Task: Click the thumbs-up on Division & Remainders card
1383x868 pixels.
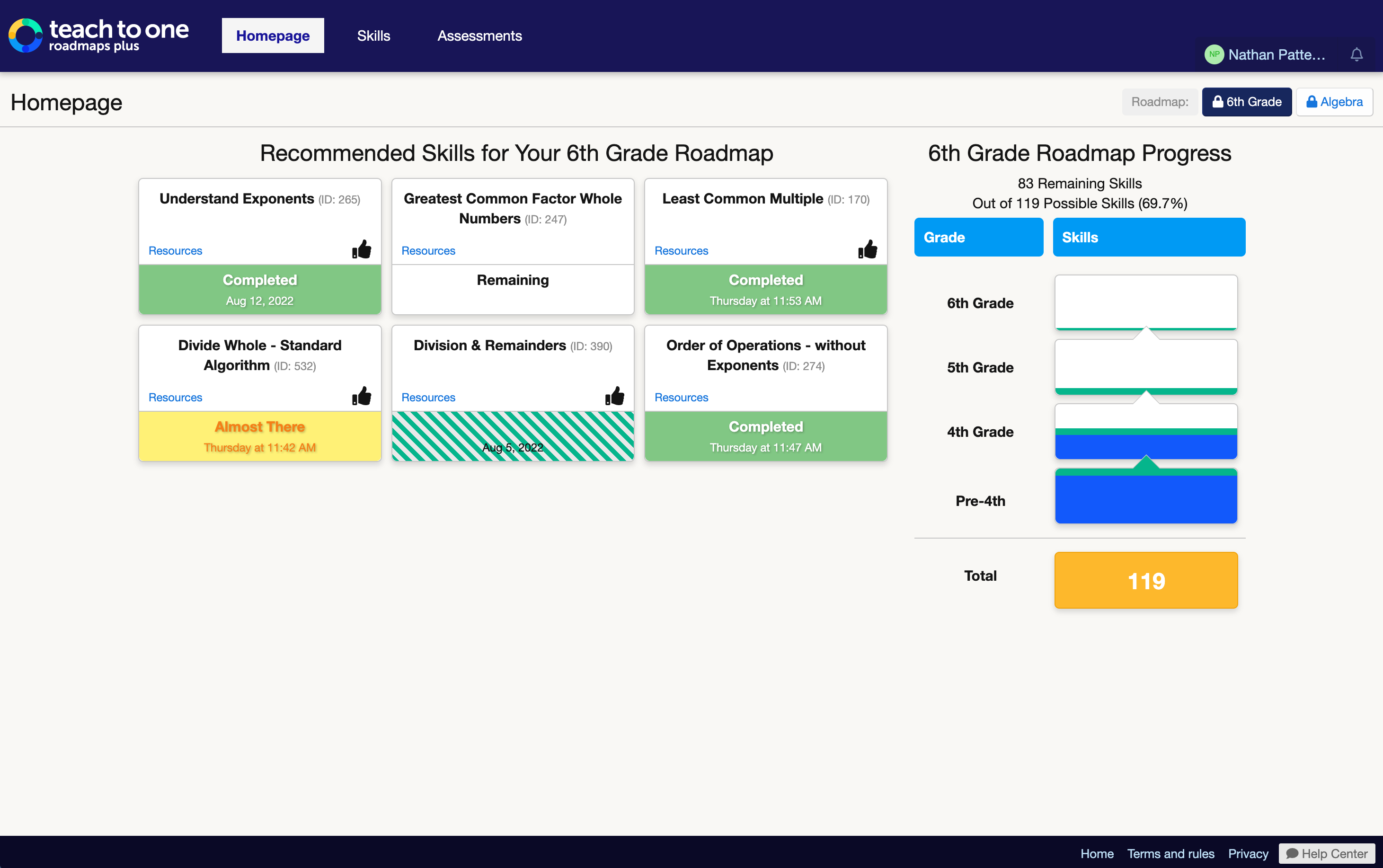Action: pos(614,396)
